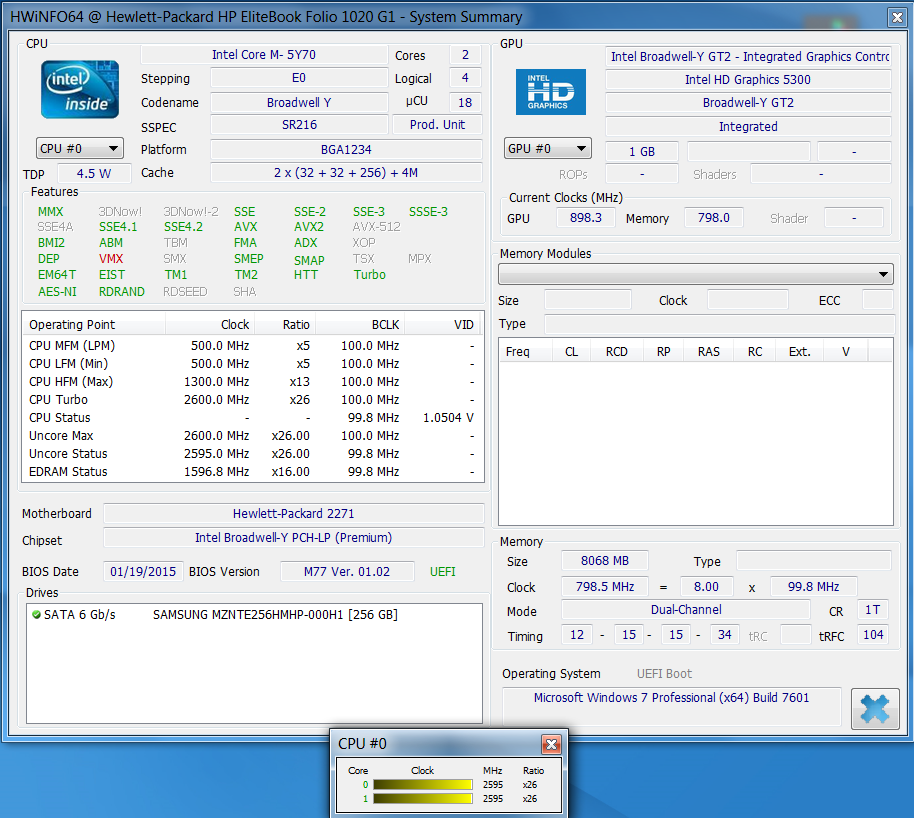The width and height of the screenshot is (914, 818).
Task: Close the CPU #0 clock window
Action: (x=551, y=743)
